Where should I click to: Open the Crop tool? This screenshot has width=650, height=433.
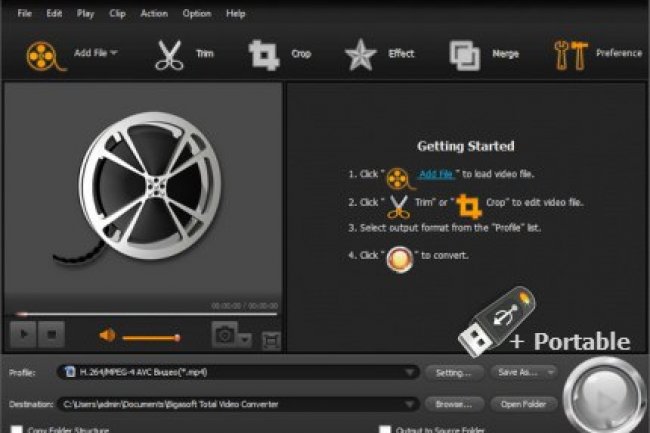point(264,54)
